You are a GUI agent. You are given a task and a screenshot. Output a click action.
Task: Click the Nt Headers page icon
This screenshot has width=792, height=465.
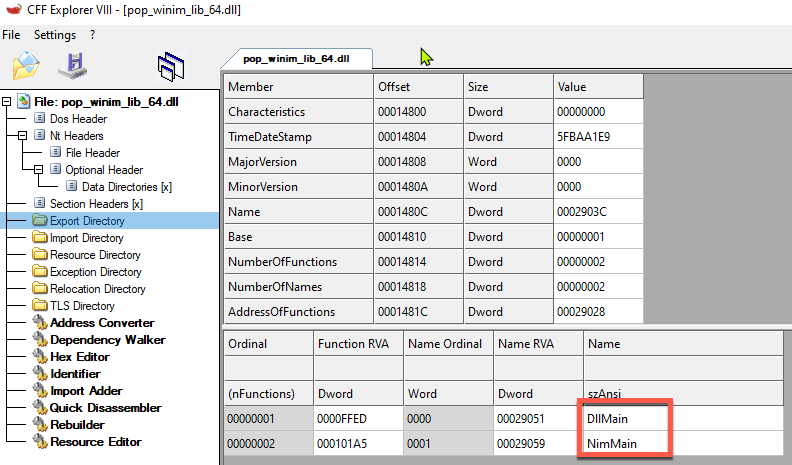[39, 135]
